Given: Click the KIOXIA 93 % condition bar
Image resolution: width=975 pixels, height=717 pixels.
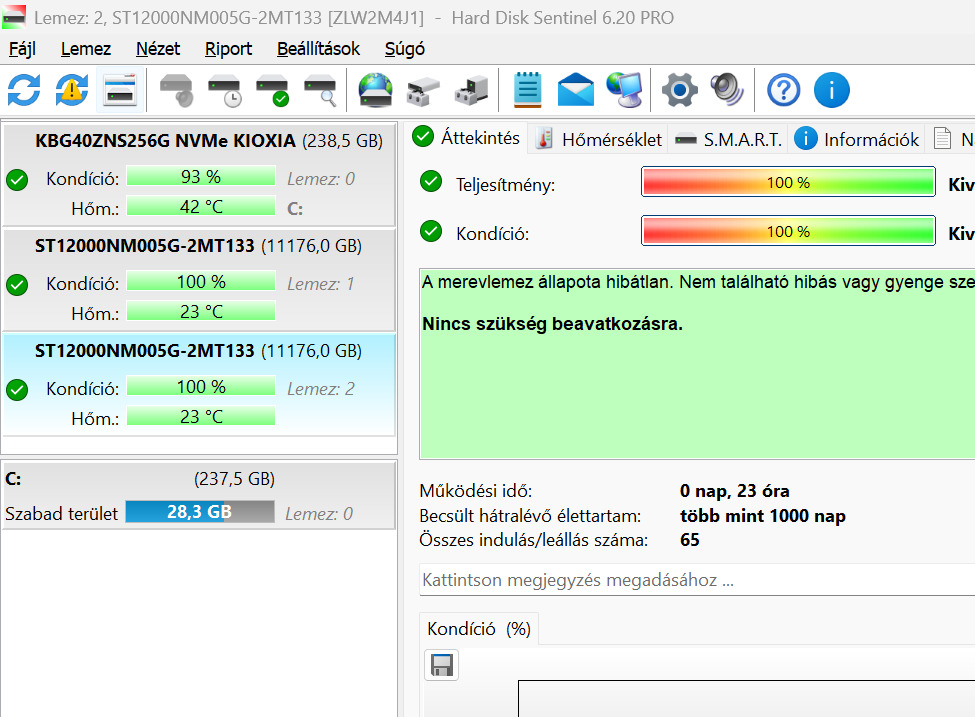Looking at the screenshot, I should [x=201, y=177].
